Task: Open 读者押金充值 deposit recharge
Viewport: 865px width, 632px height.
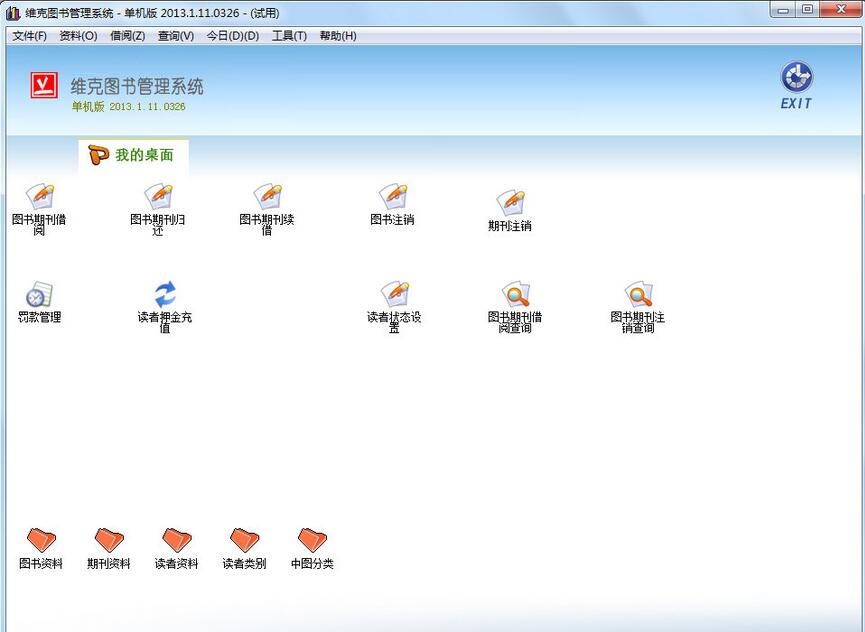Action: pos(163,297)
